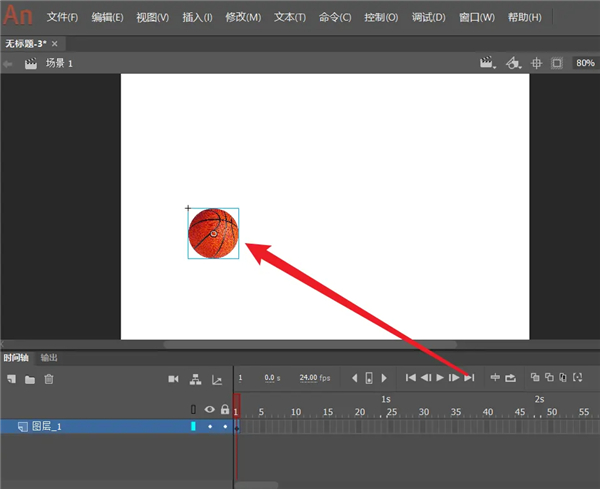Toggle visibility dot for 图层_1
The height and width of the screenshot is (489, 600).
pos(210,427)
